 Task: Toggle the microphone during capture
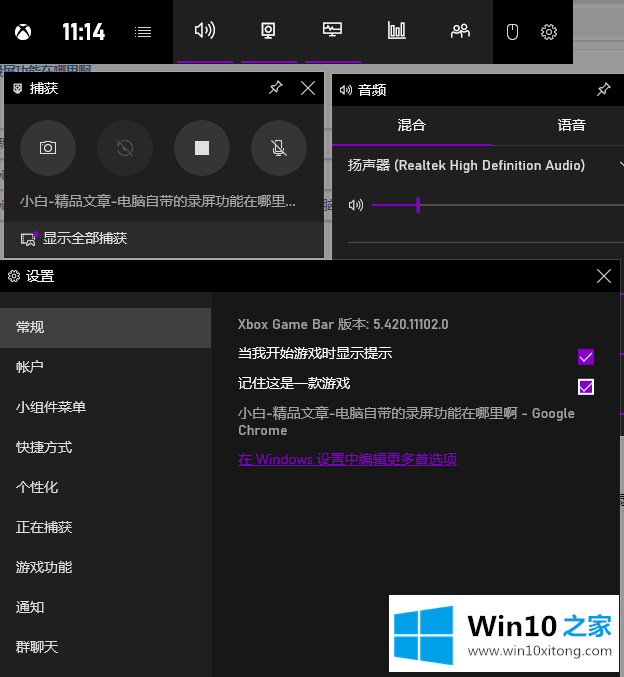(x=279, y=148)
